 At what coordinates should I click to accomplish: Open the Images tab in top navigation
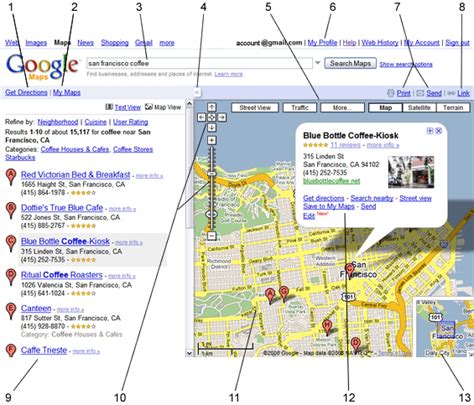coord(36,43)
